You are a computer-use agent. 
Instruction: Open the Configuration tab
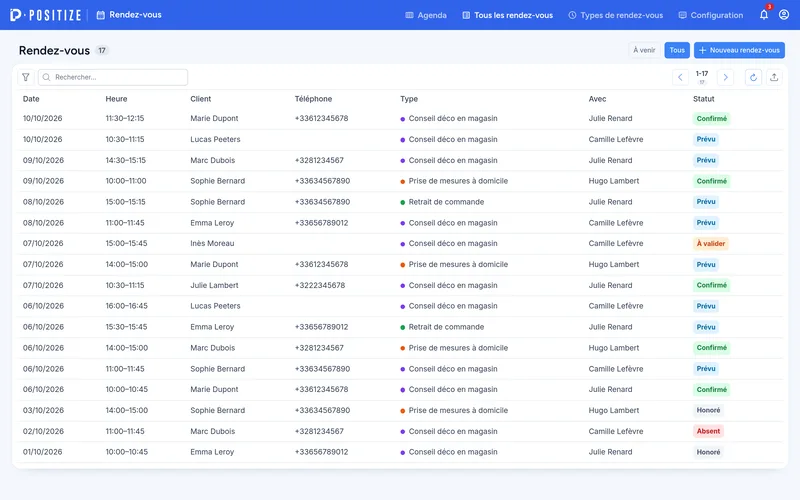(711, 15)
